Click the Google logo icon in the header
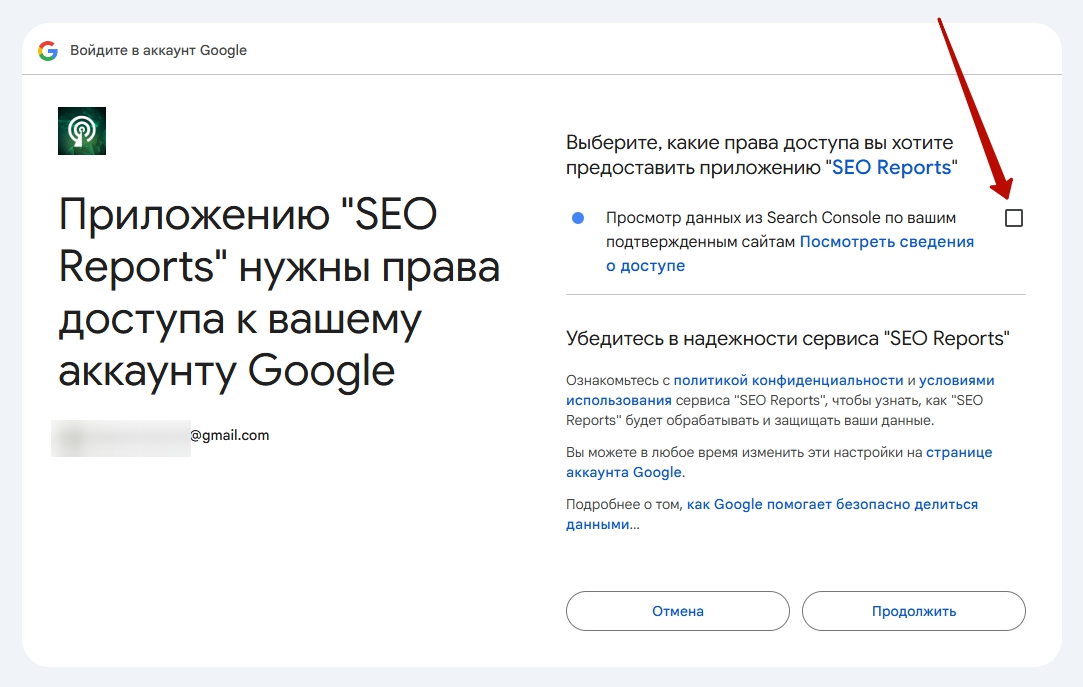This screenshot has height=687, width=1083. point(48,50)
